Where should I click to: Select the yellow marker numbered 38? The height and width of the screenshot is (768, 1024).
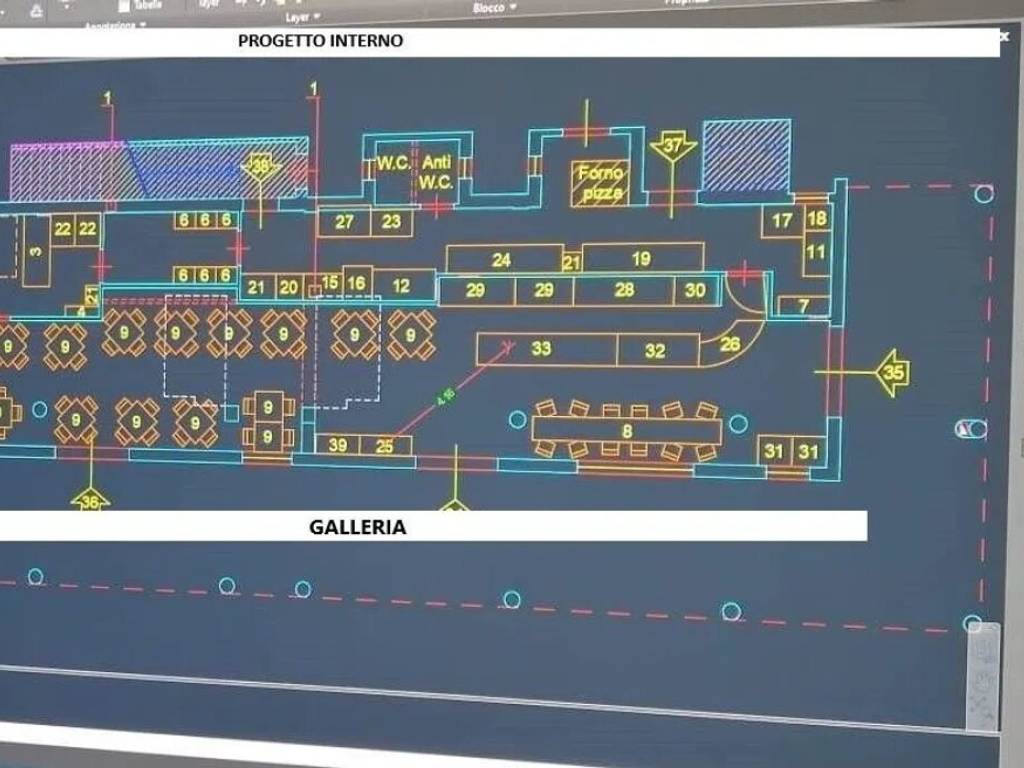261,167
